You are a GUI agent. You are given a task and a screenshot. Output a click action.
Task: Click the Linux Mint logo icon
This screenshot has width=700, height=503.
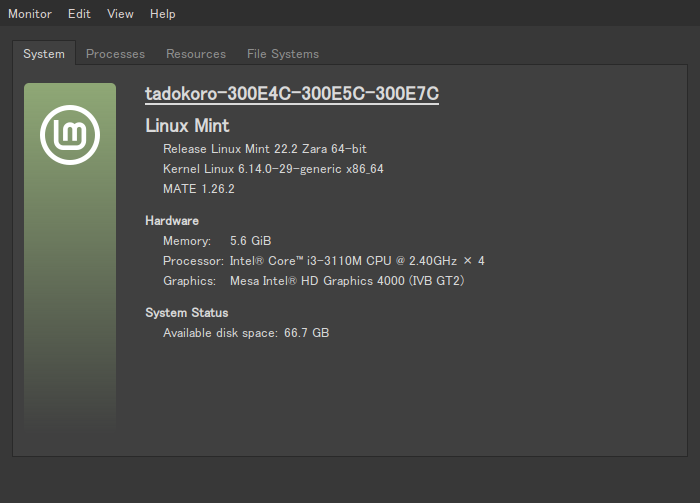[x=70, y=134]
